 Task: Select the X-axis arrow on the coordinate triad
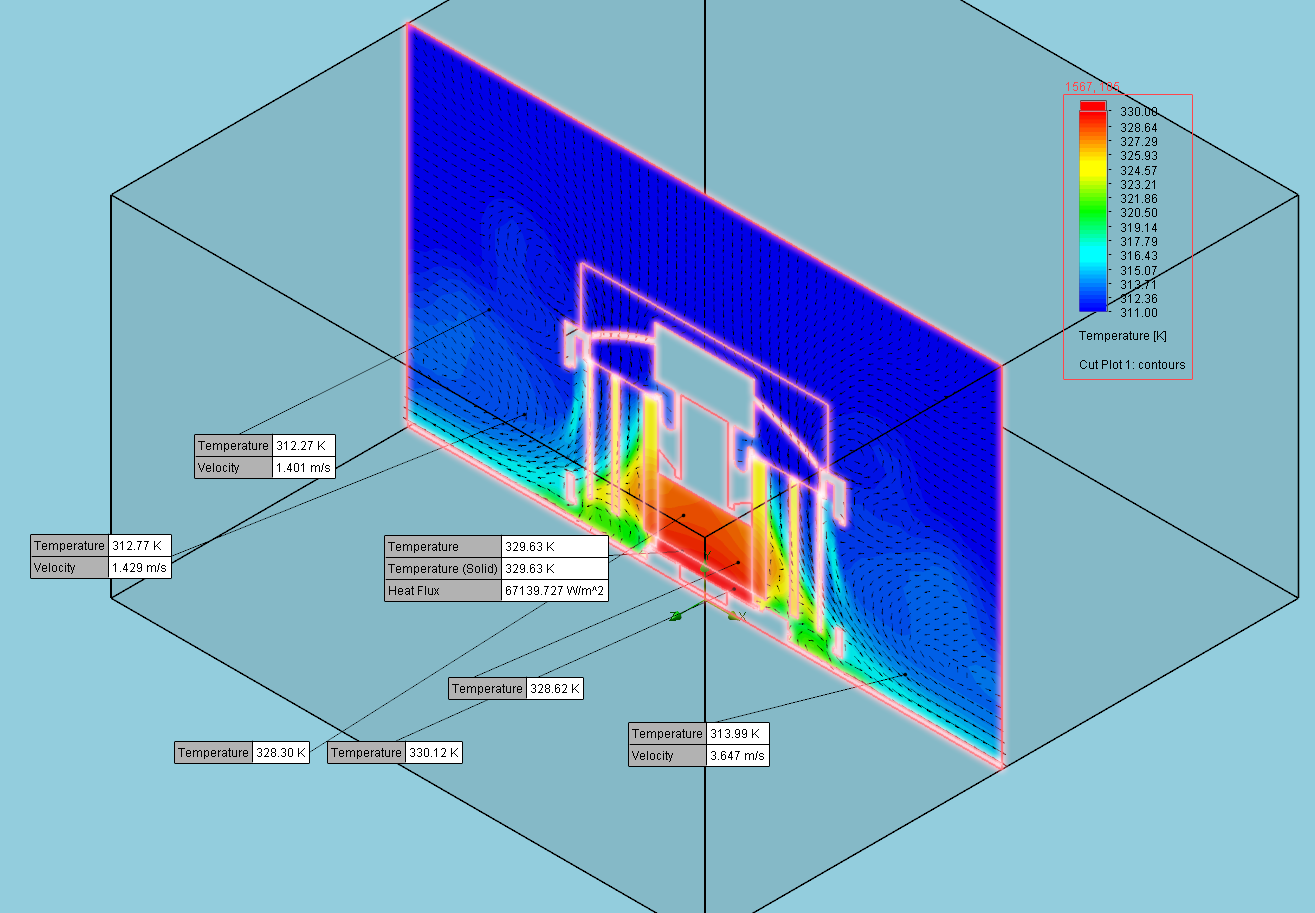click(733, 614)
